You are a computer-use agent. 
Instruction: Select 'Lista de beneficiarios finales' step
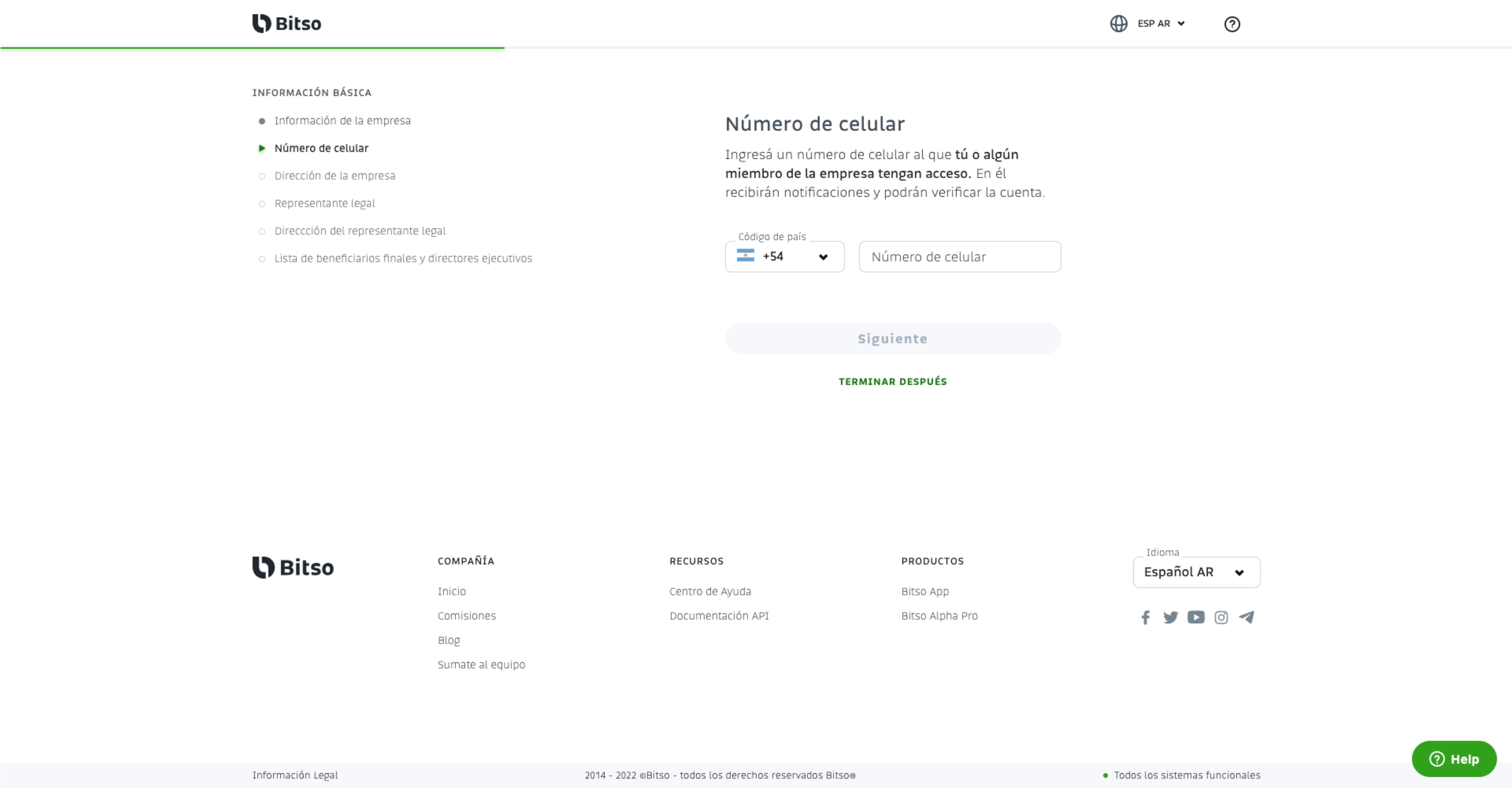tap(403, 258)
